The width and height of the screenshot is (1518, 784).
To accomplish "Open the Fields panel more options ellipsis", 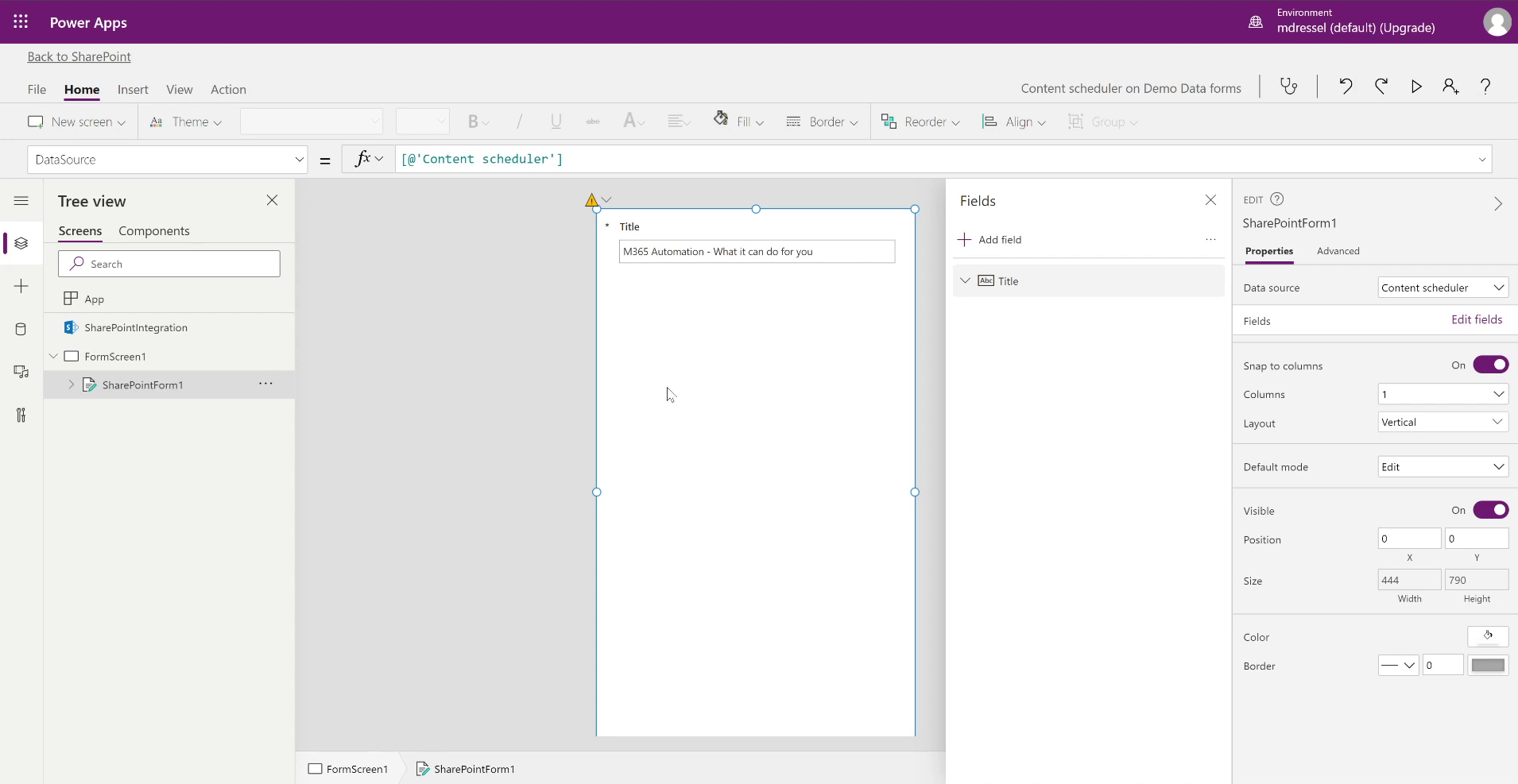I will [x=1210, y=239].
